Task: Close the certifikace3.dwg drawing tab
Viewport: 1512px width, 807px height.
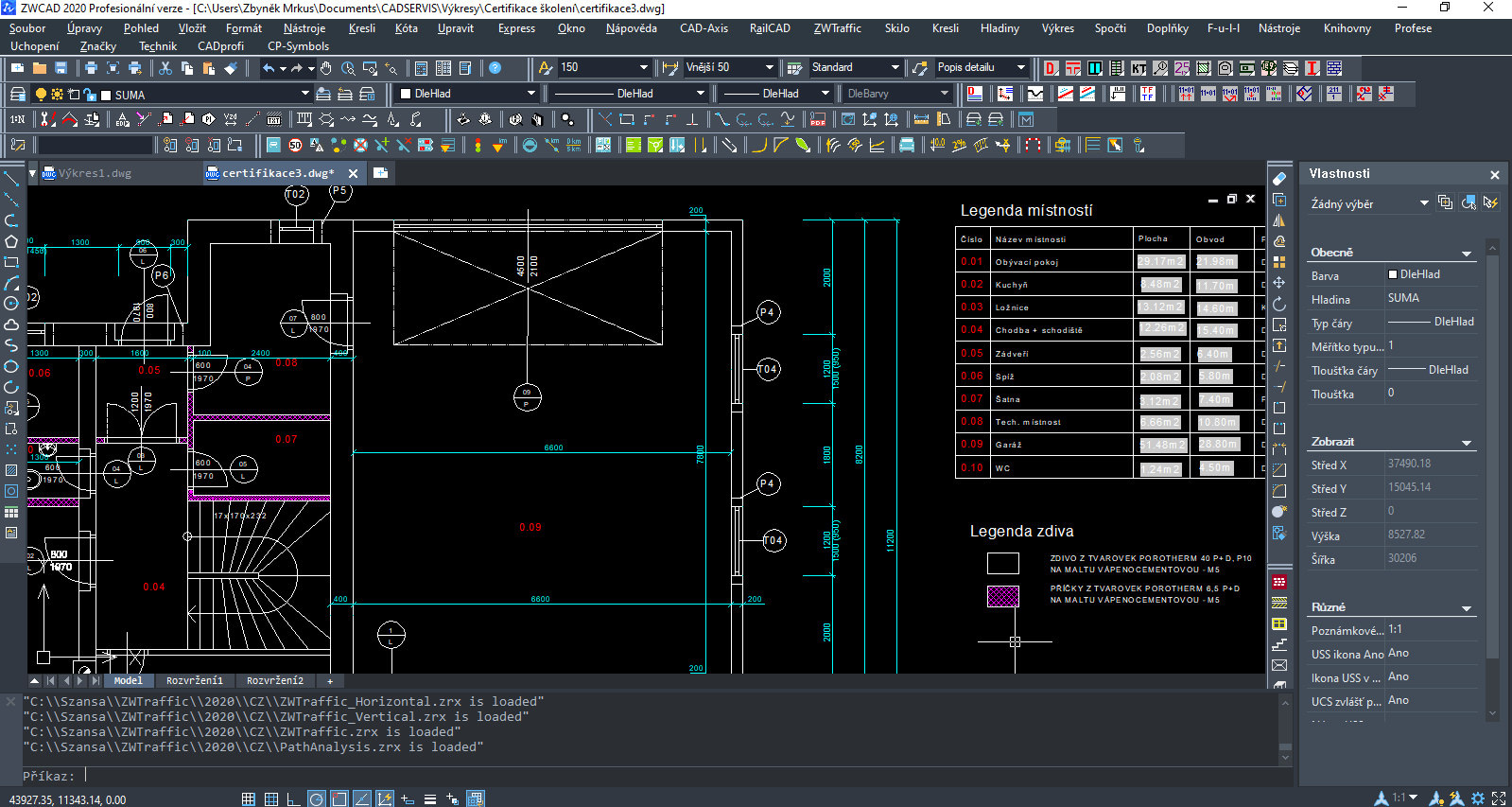Action: (x=353, y=173)
